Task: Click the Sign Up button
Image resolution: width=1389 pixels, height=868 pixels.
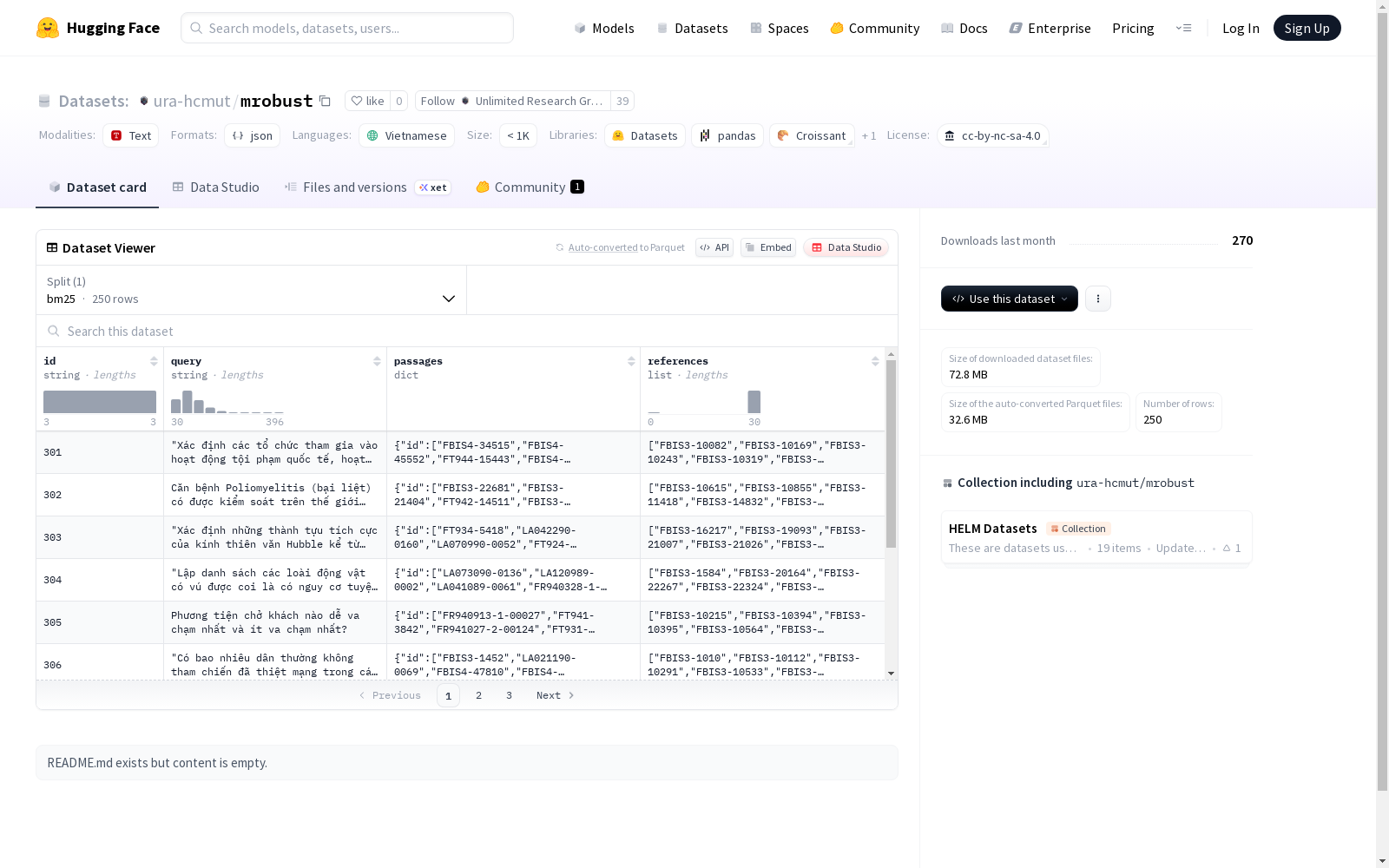Action: click(1307, 28)
